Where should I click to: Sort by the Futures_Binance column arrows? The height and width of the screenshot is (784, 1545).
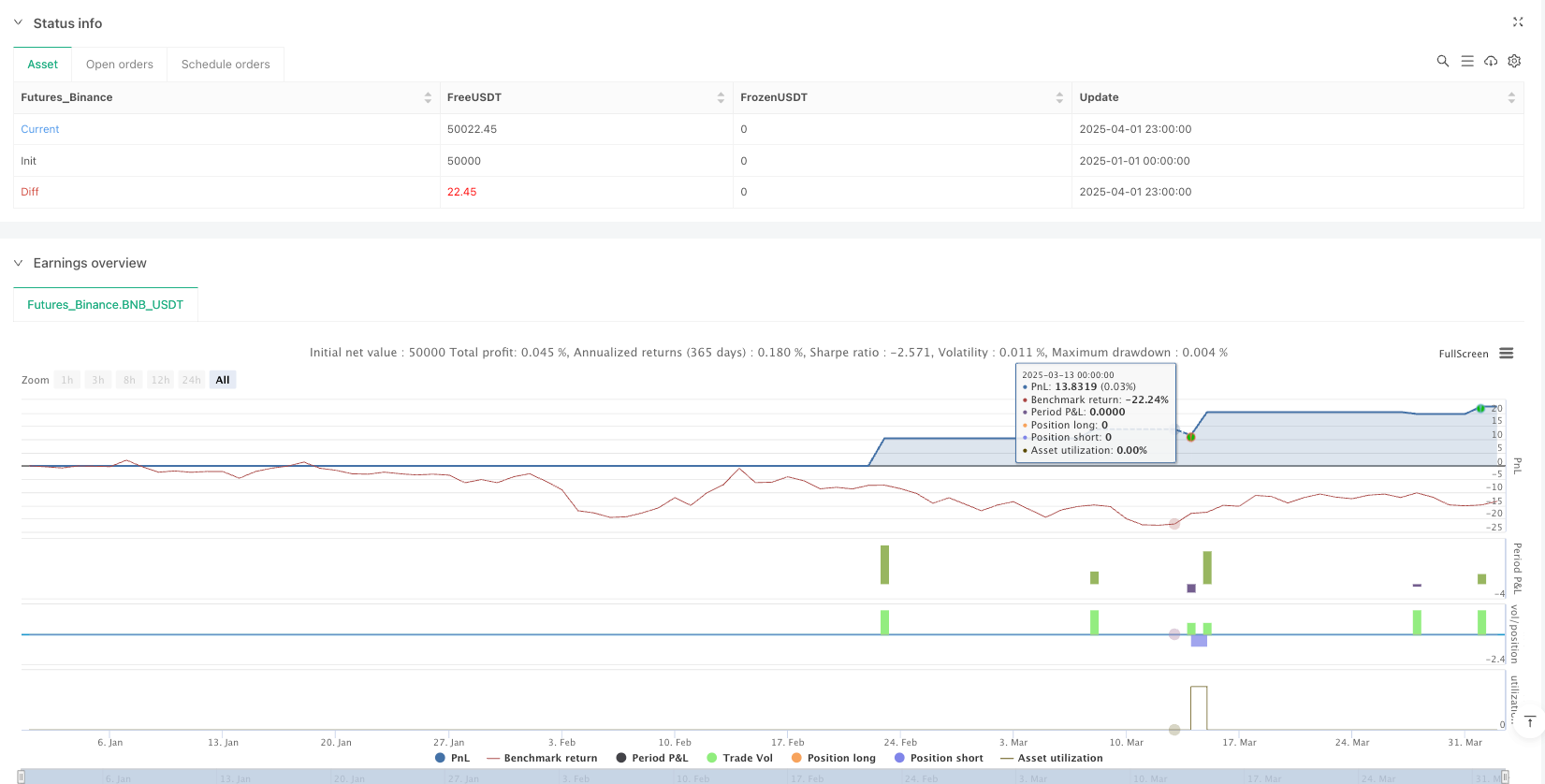coord(428,97)
